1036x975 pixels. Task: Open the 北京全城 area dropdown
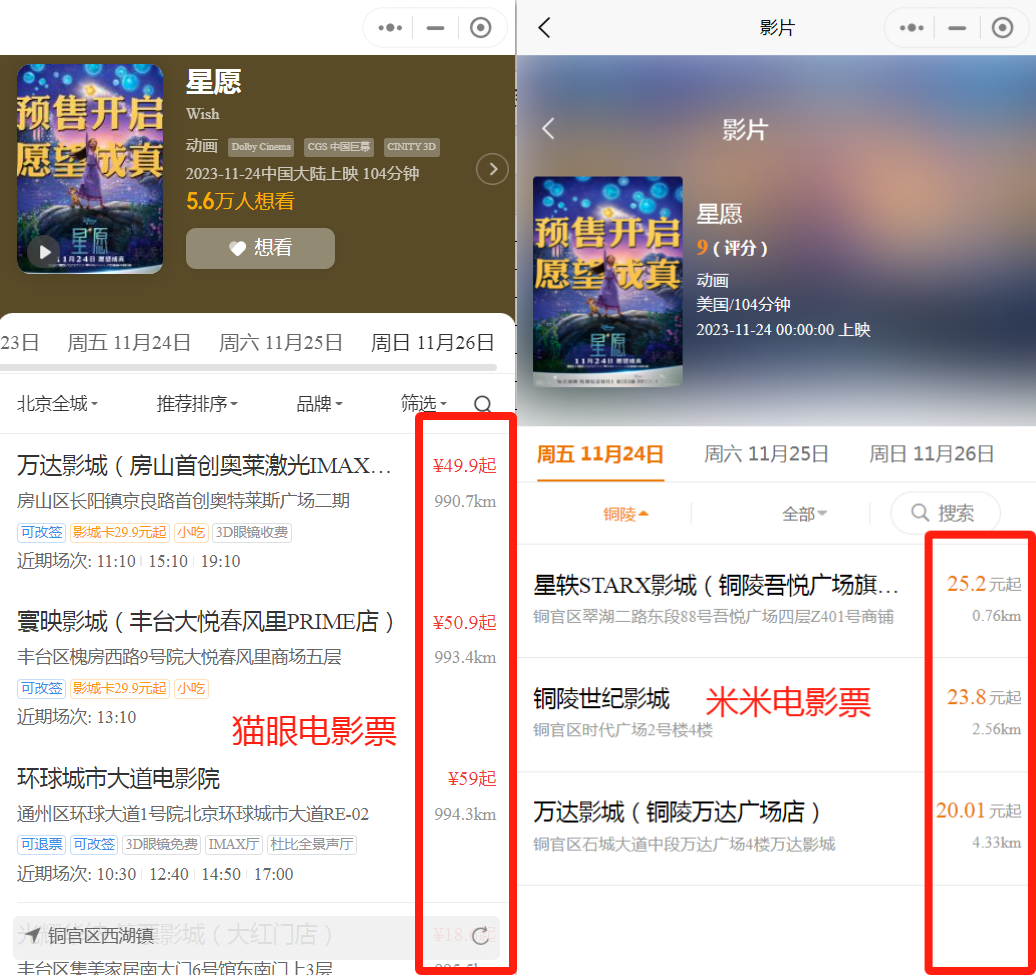57,403
